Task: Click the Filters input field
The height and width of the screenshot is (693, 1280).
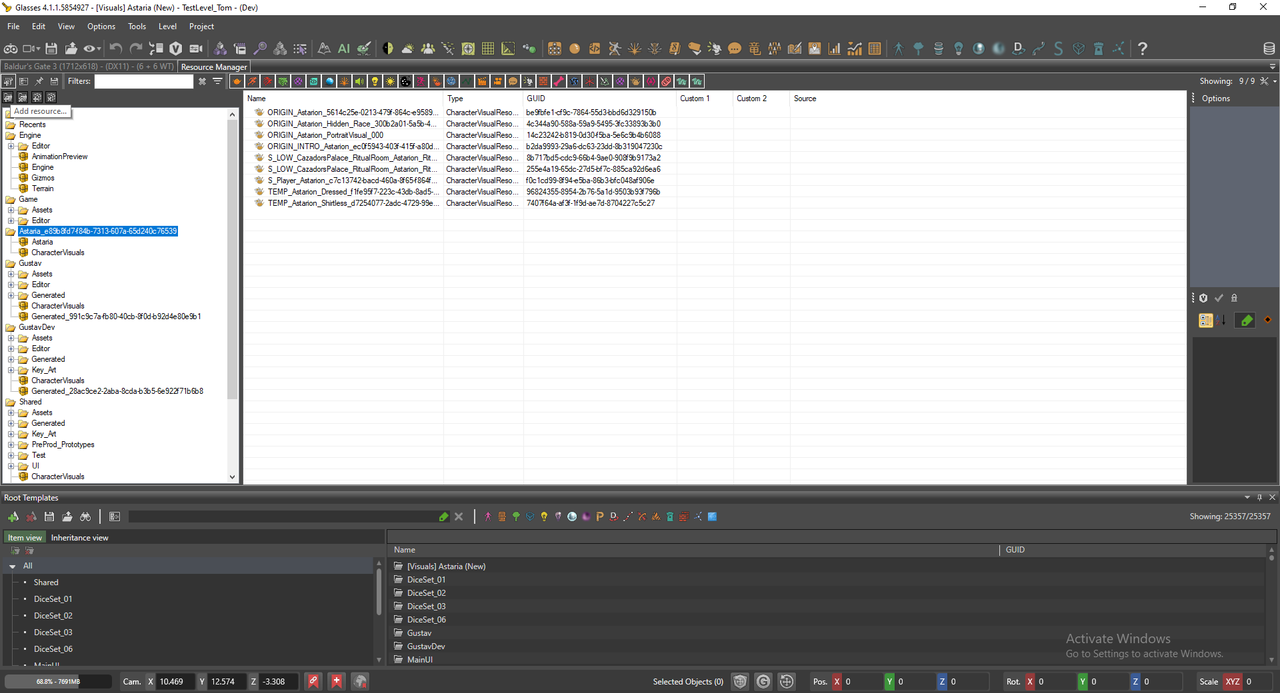Action: [x=144, y=81]
